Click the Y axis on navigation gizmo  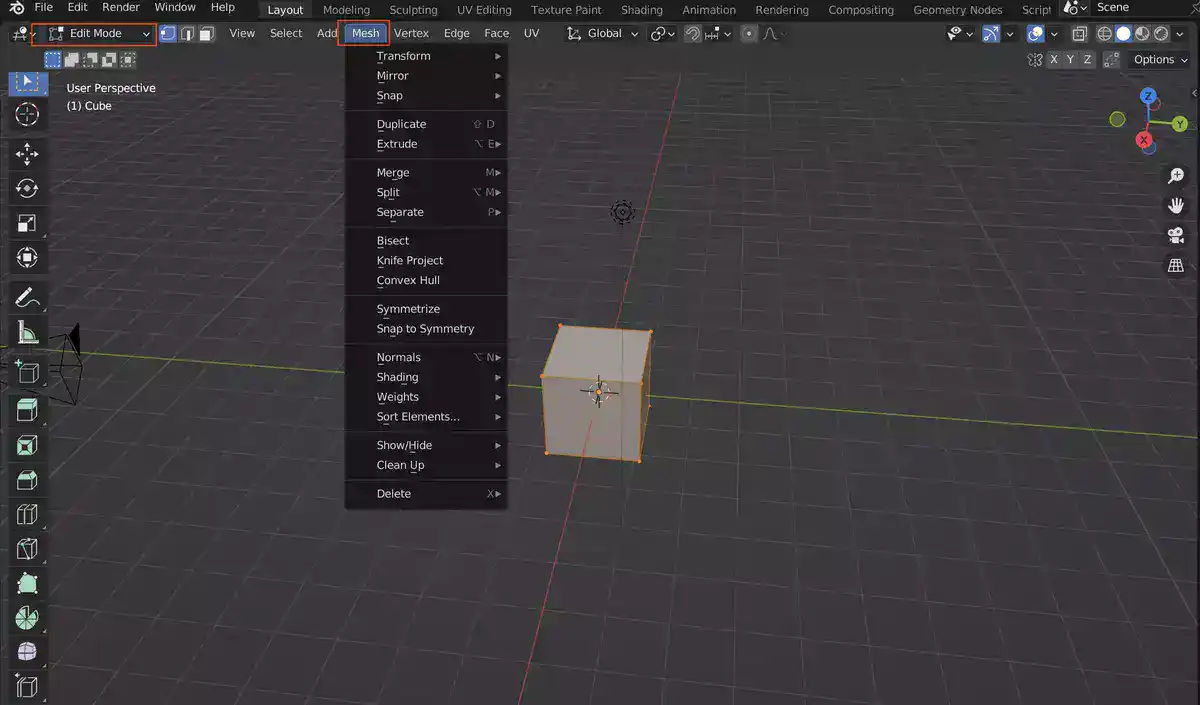[x=1180, y=124]
